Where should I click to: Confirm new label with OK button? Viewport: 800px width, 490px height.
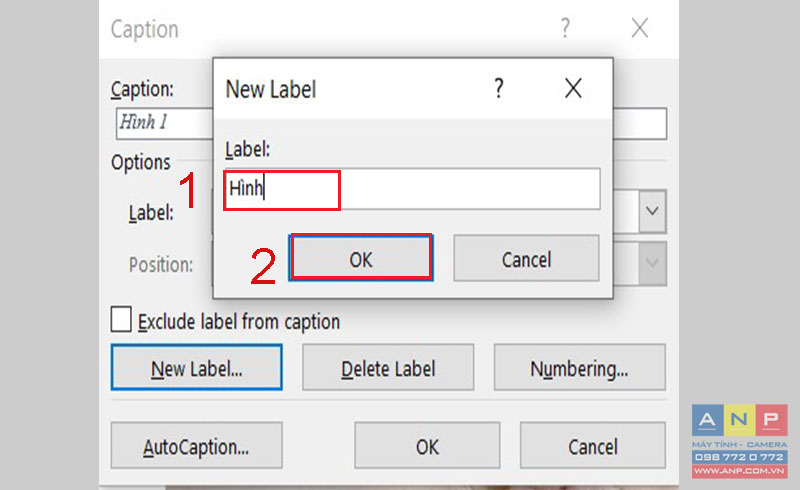(361, 258)
